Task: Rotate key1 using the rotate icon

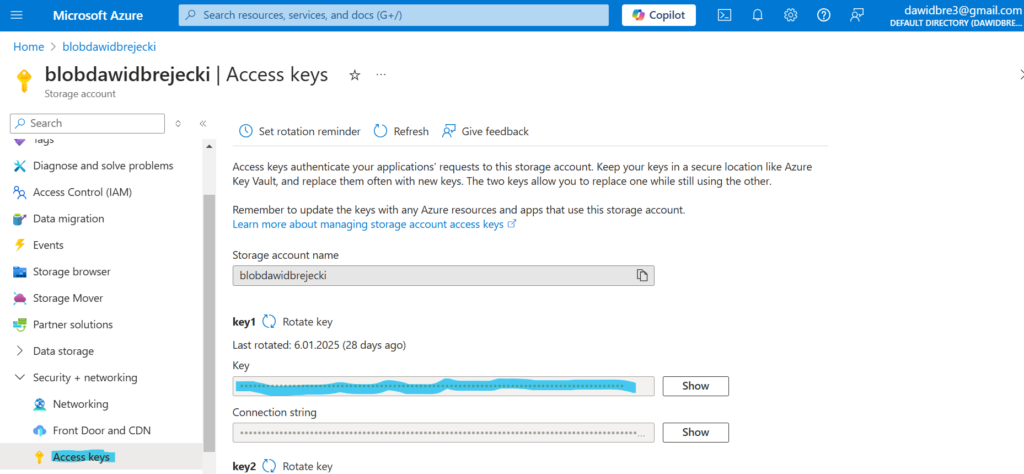Action: (x=269, y=322)
